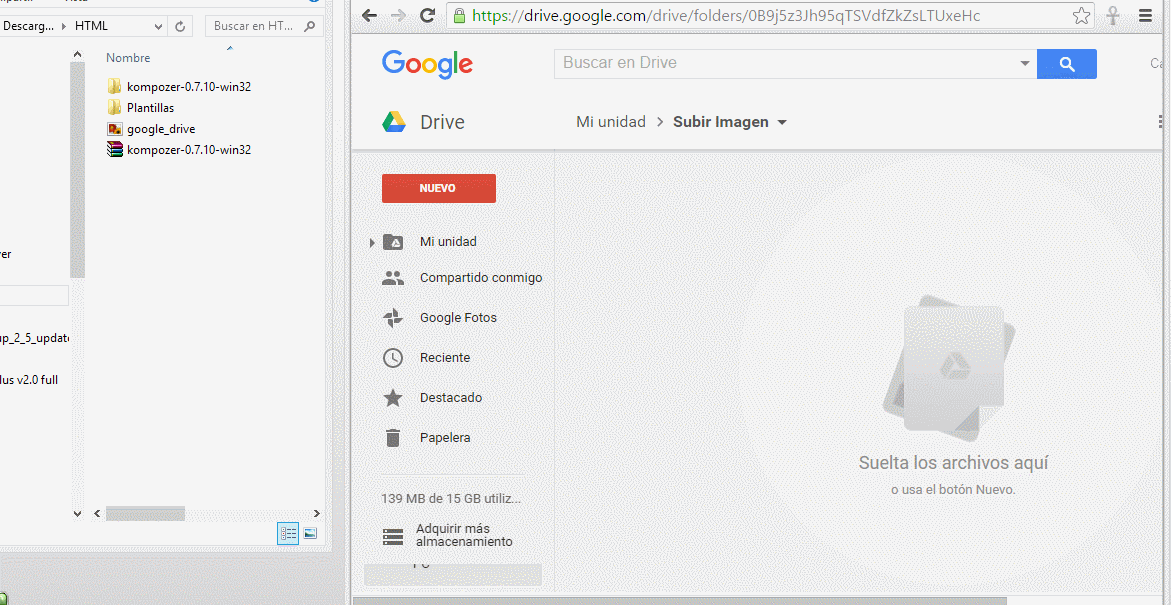Click the Descarg... breadcrumb in Explorer
The image size is (1171, 605).
[28, 26]
